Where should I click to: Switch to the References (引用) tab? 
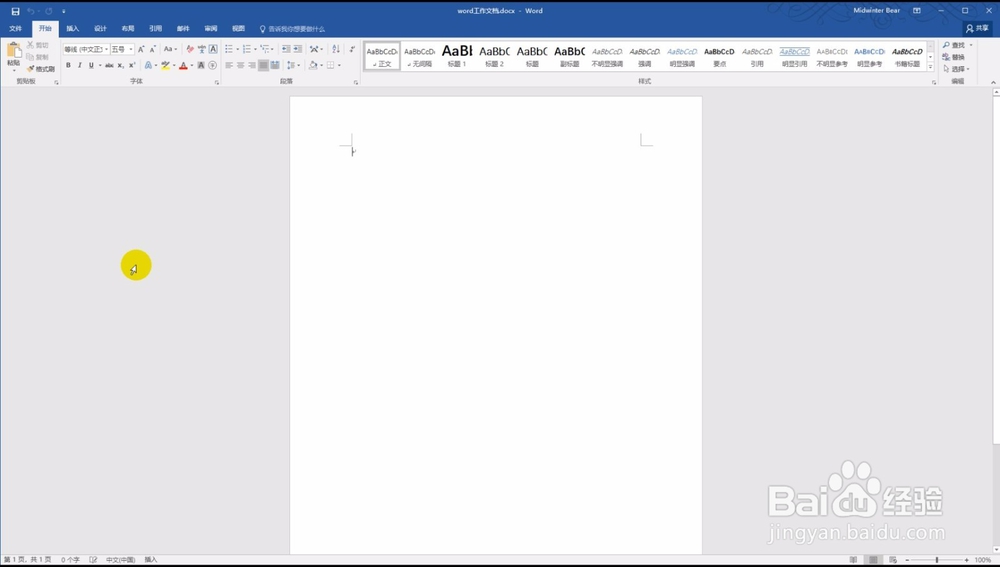[155, 29]
